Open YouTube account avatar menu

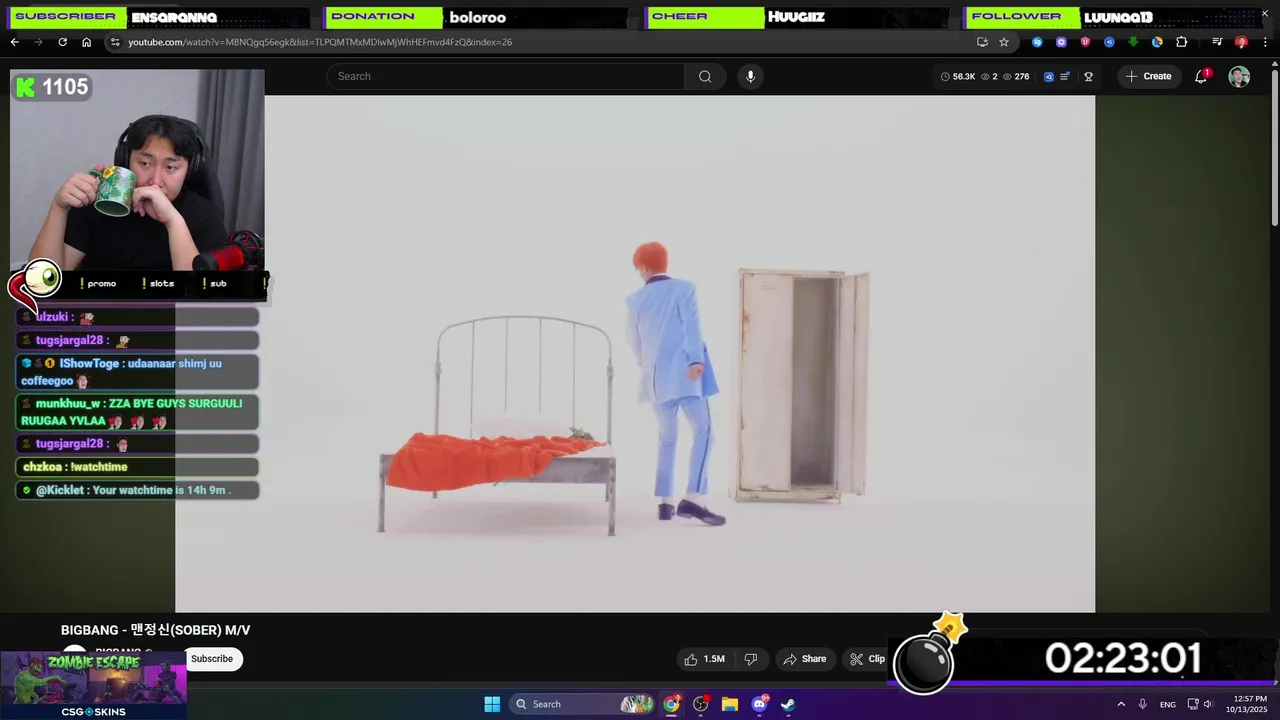(1239, 76)
